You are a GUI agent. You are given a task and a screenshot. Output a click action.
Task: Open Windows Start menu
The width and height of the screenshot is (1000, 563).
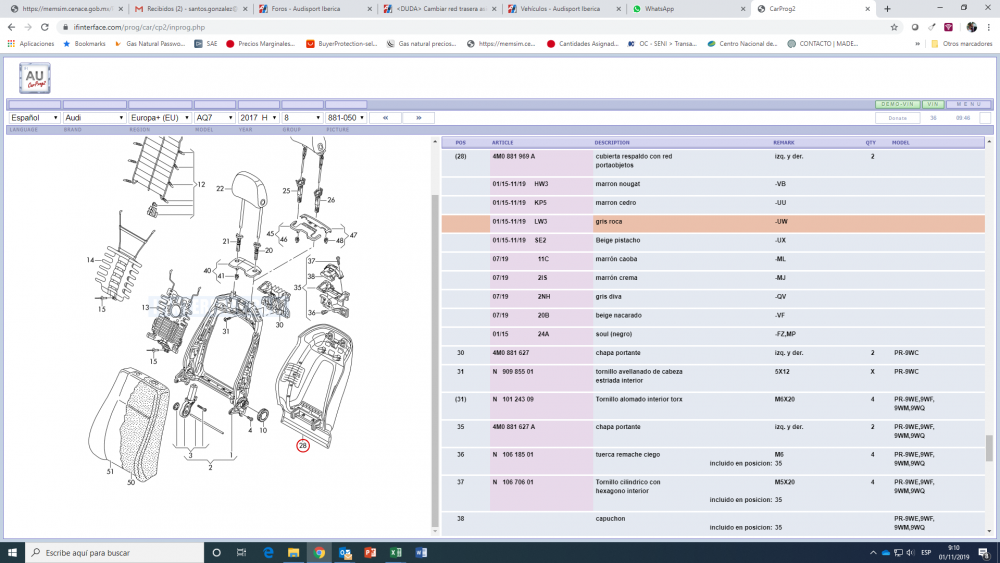pyautogui.click(x=12, y=553)
